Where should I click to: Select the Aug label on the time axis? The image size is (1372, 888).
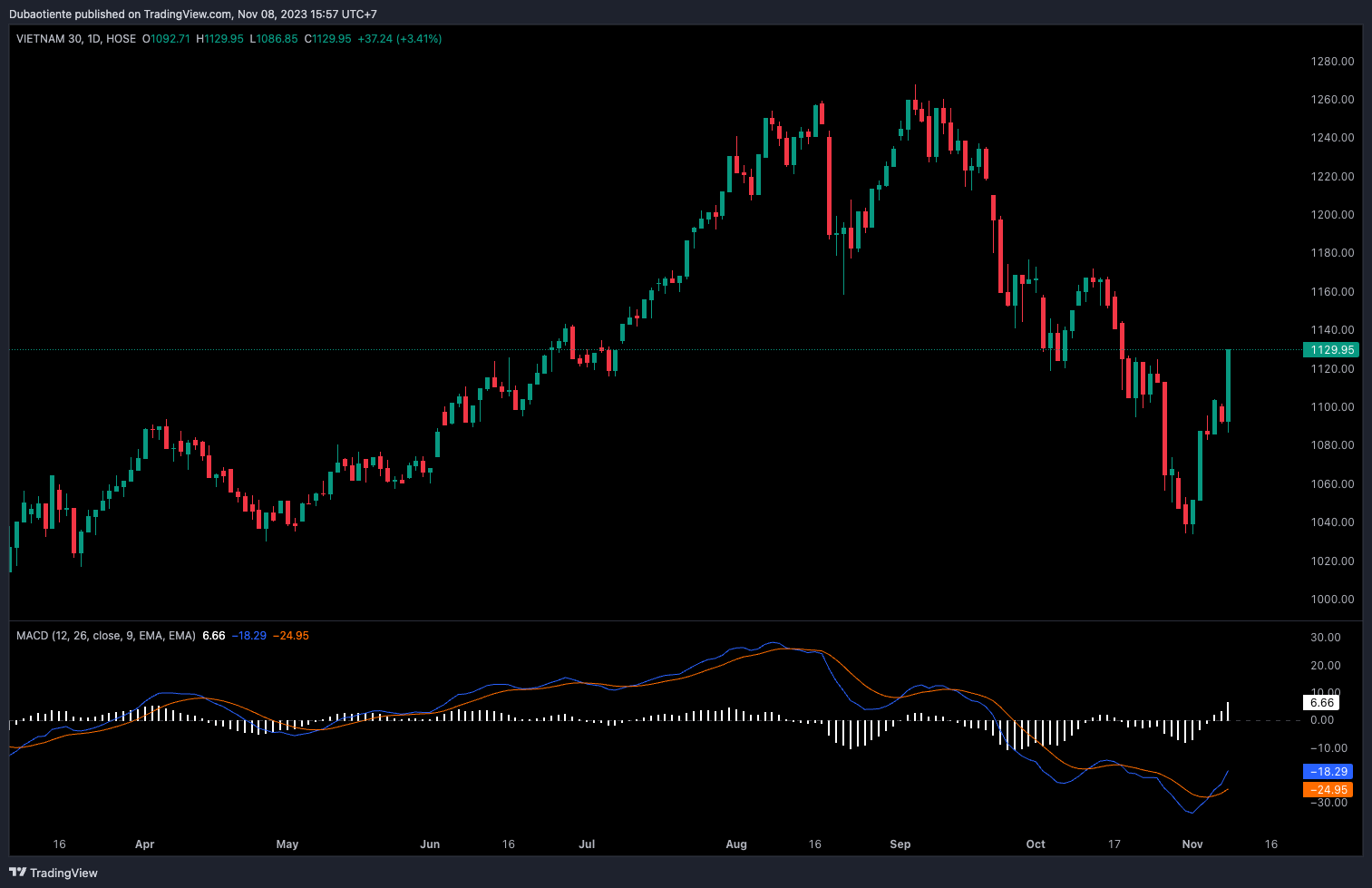pos(736,844)
